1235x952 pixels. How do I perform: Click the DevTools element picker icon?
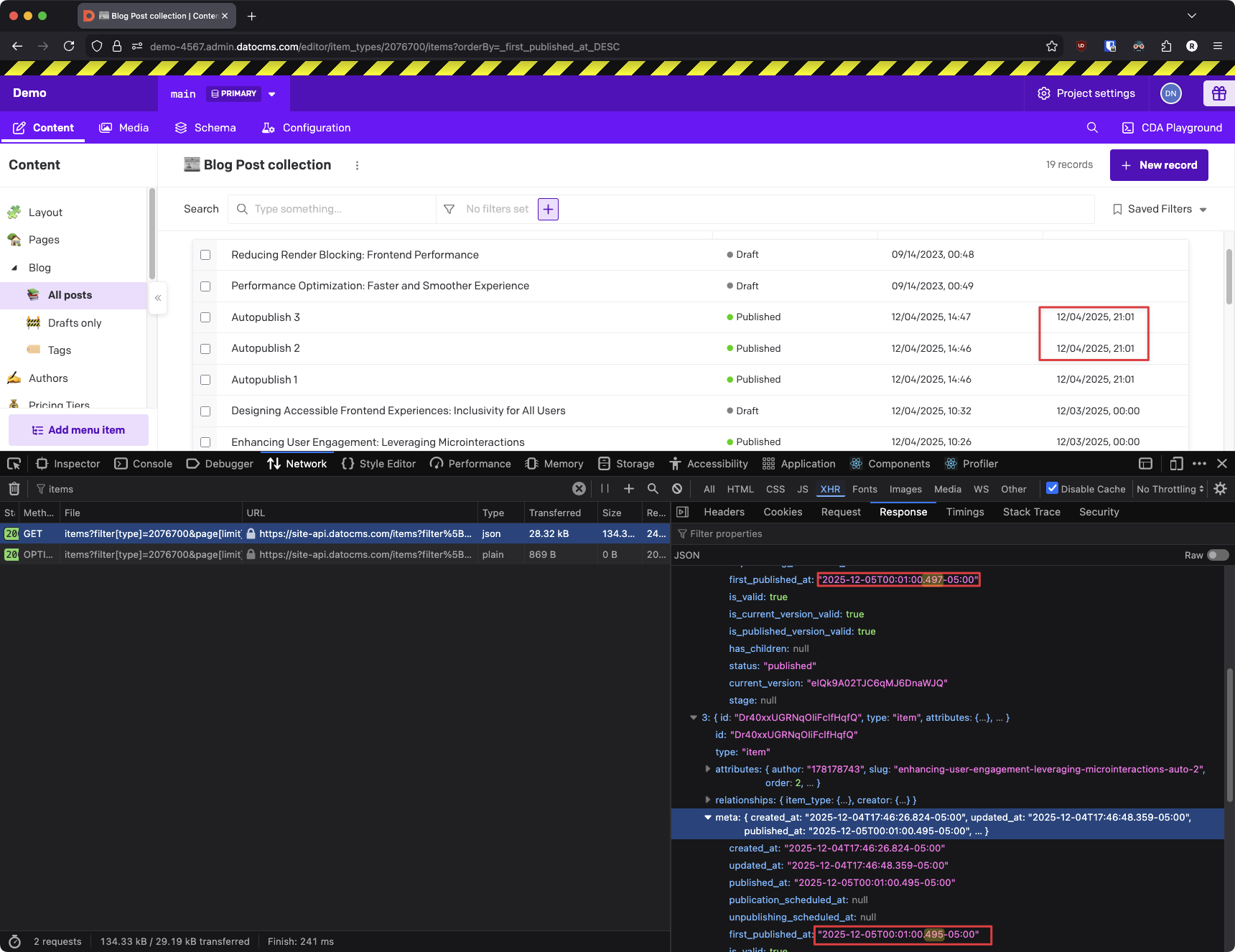pyautogui.click(x=14, y=464)
